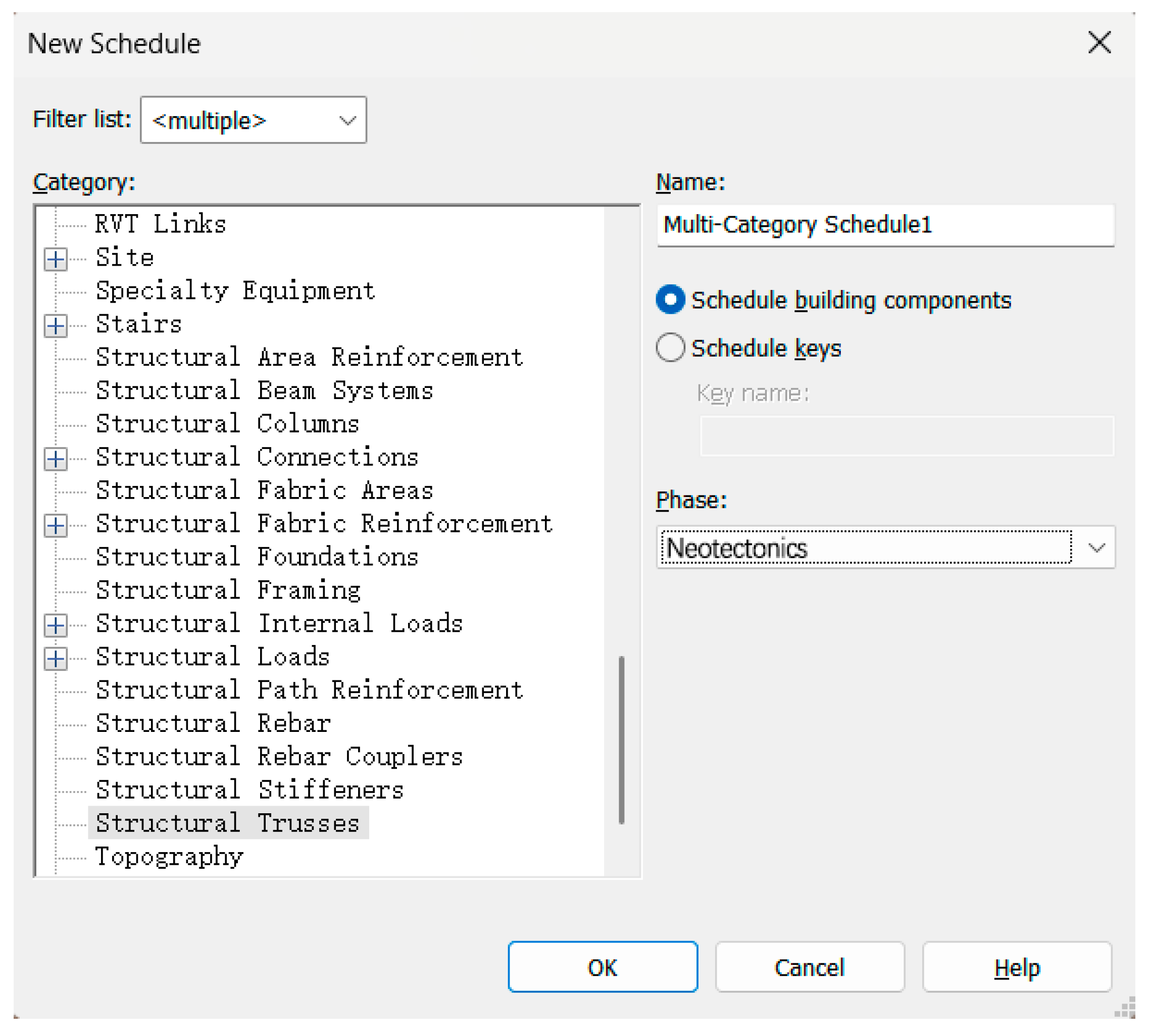This screenshot has height=1036, width=1149.
Task: Expand the Structural Loads node
Action: coord(55,659)
